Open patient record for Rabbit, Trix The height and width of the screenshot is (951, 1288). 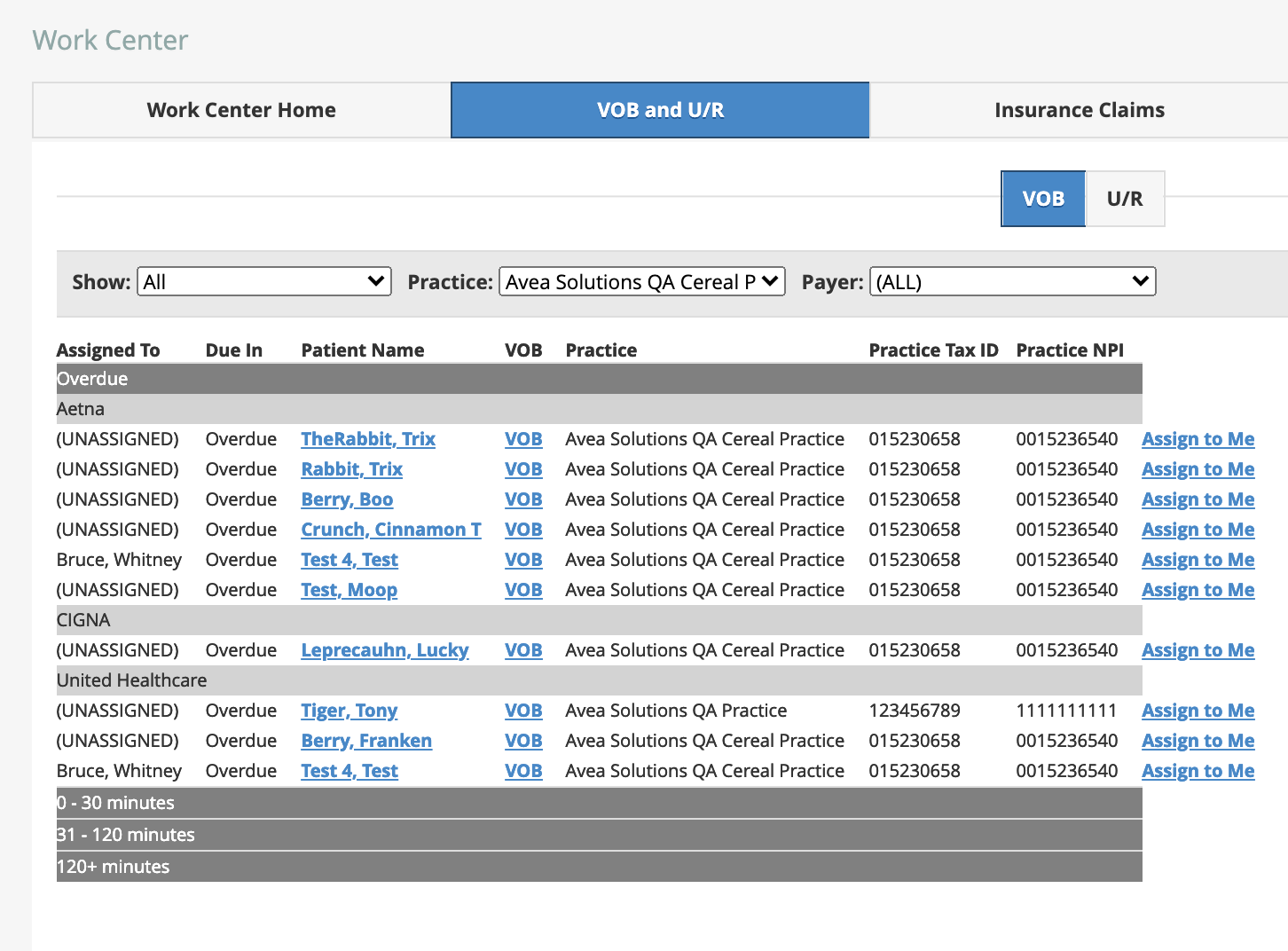(351, 468)
